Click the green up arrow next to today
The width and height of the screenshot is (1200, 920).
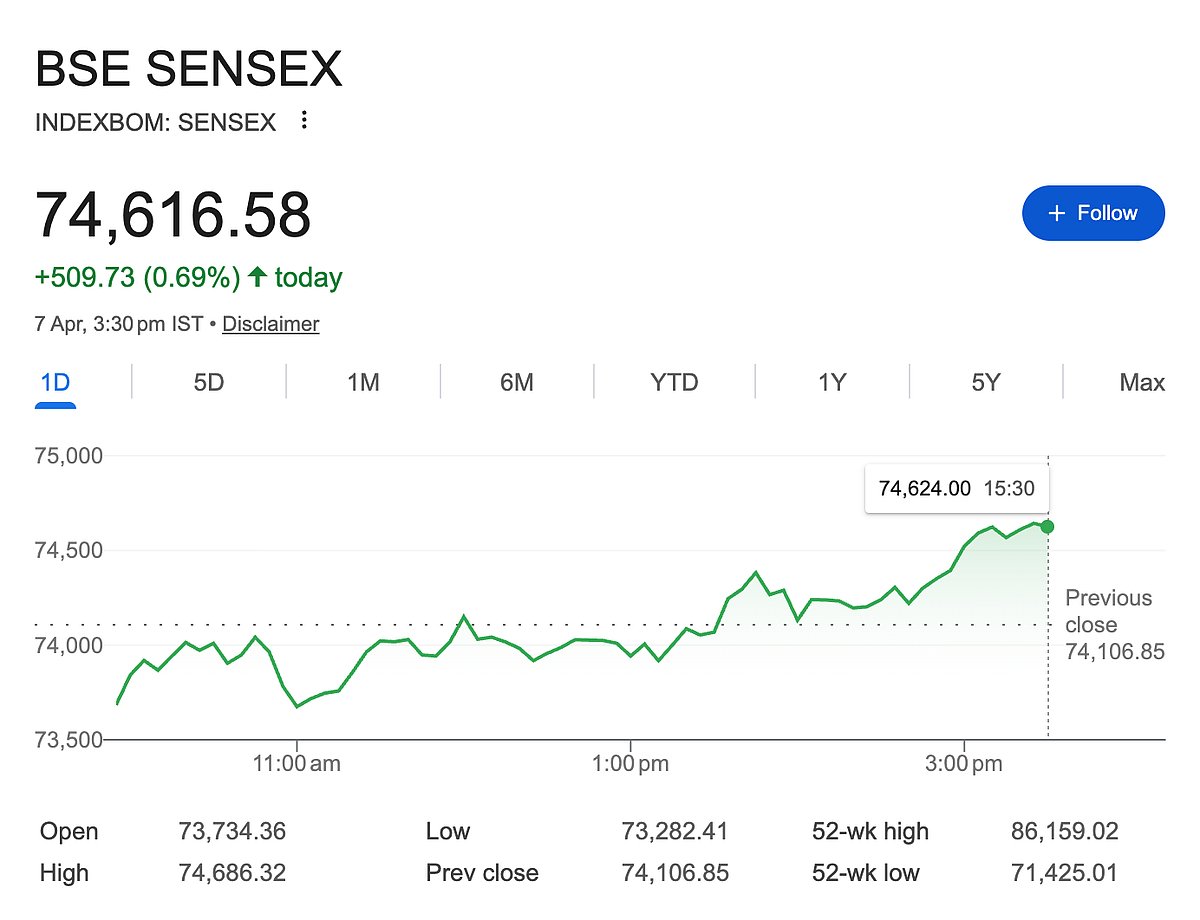[257, 277]
